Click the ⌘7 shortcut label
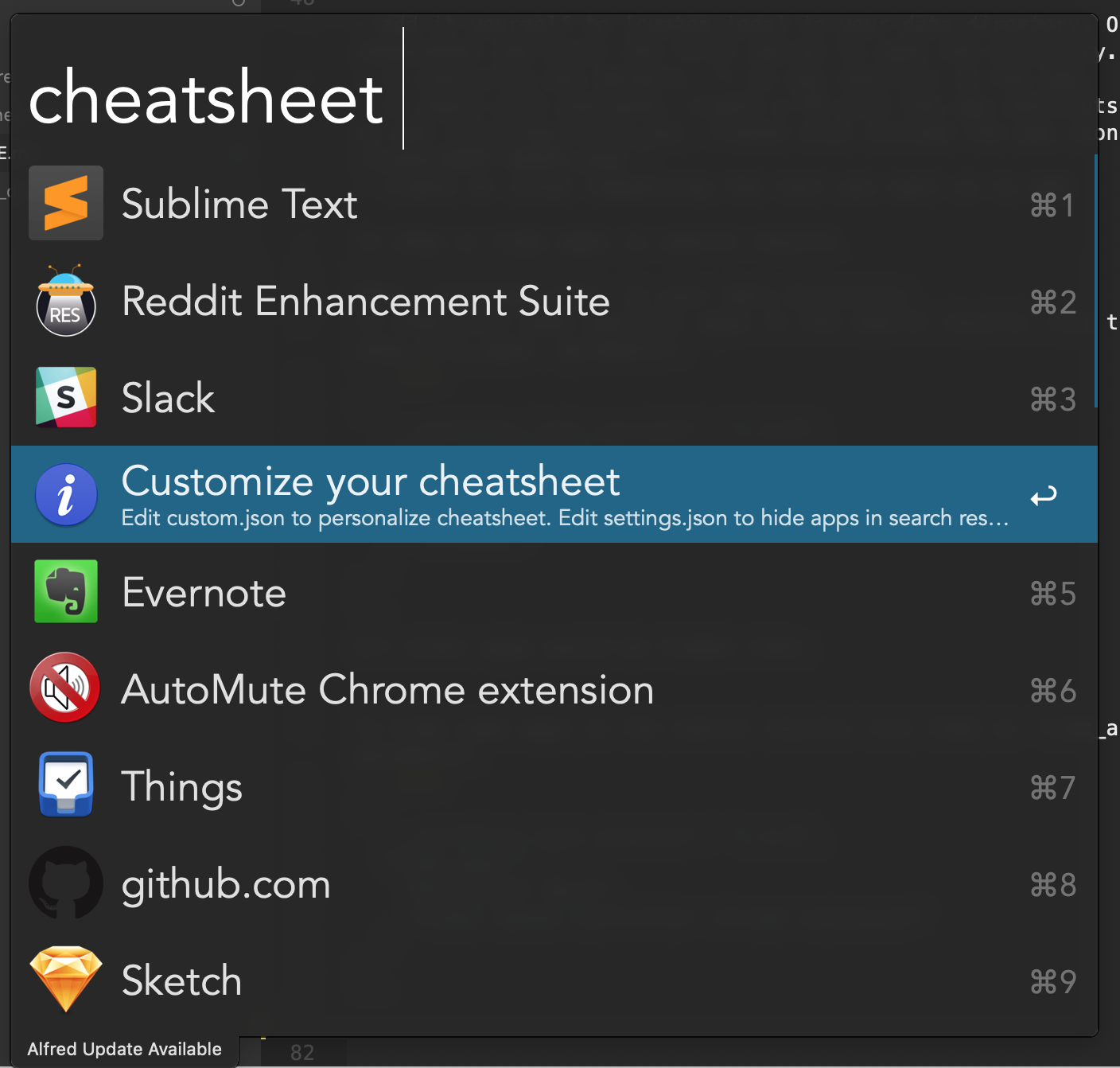The height and width of the screenshot is (1068, 1120). click(1052, 788)
